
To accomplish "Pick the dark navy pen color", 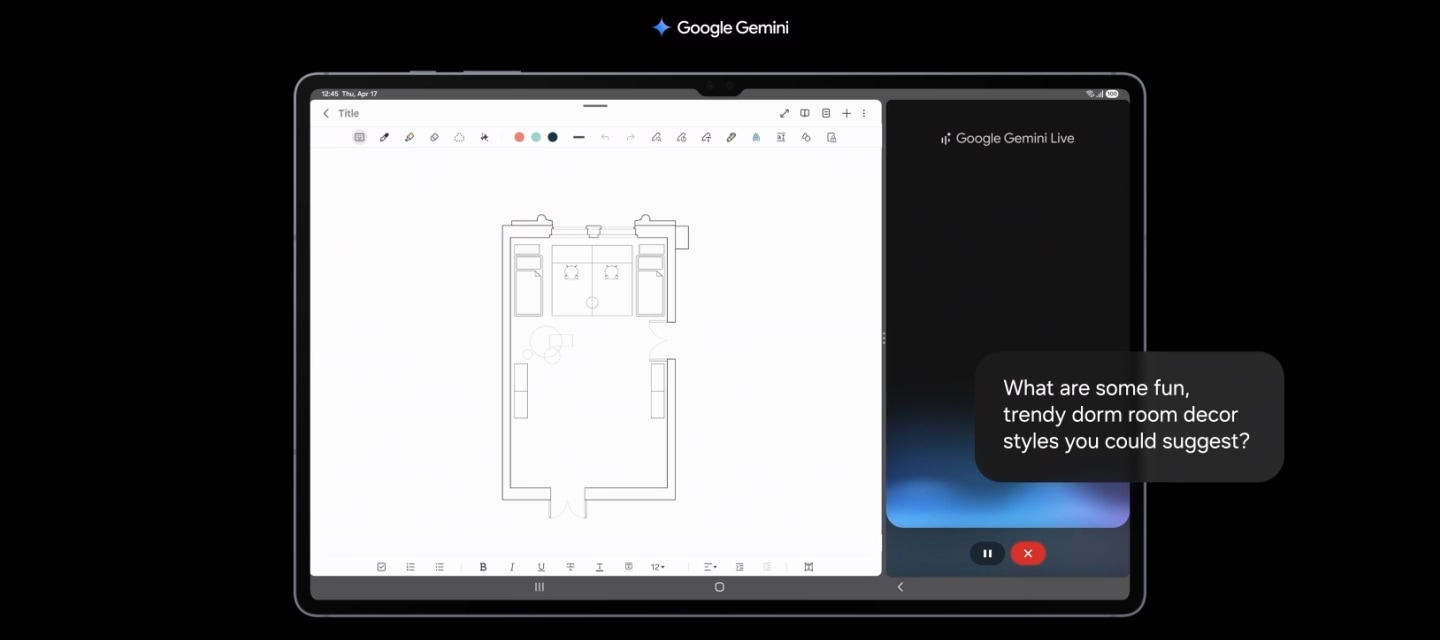I will pos(552,137).
